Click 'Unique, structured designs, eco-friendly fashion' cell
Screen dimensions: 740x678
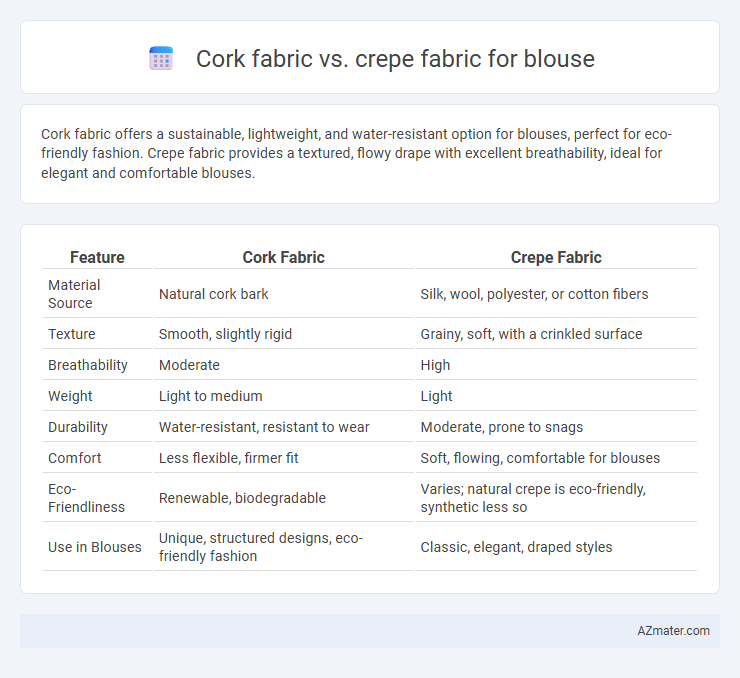(261, 547)
